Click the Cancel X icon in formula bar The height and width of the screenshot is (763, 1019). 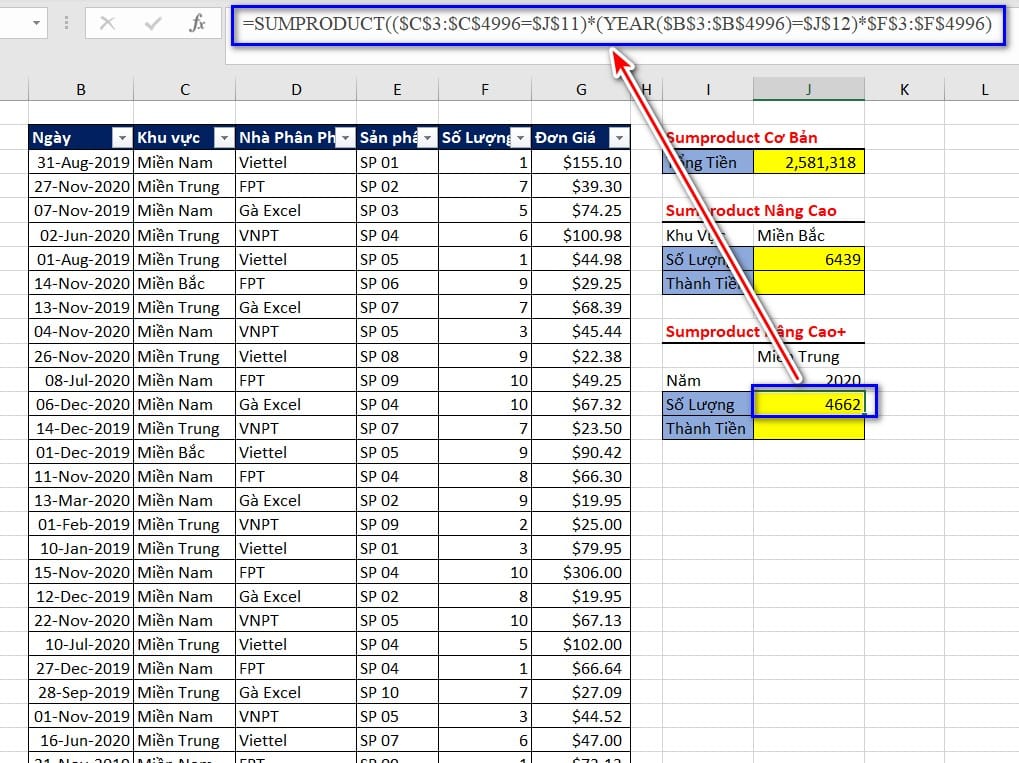coord(108,23)
